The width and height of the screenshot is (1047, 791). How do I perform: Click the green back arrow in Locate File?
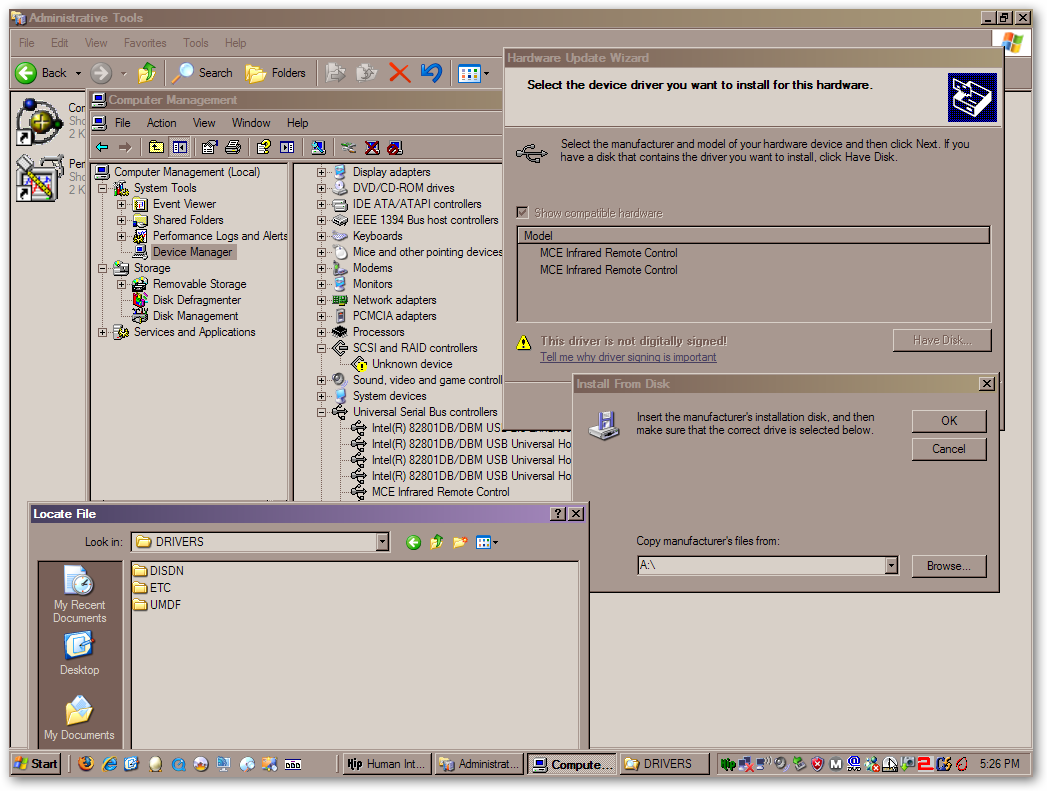(413, 542)
